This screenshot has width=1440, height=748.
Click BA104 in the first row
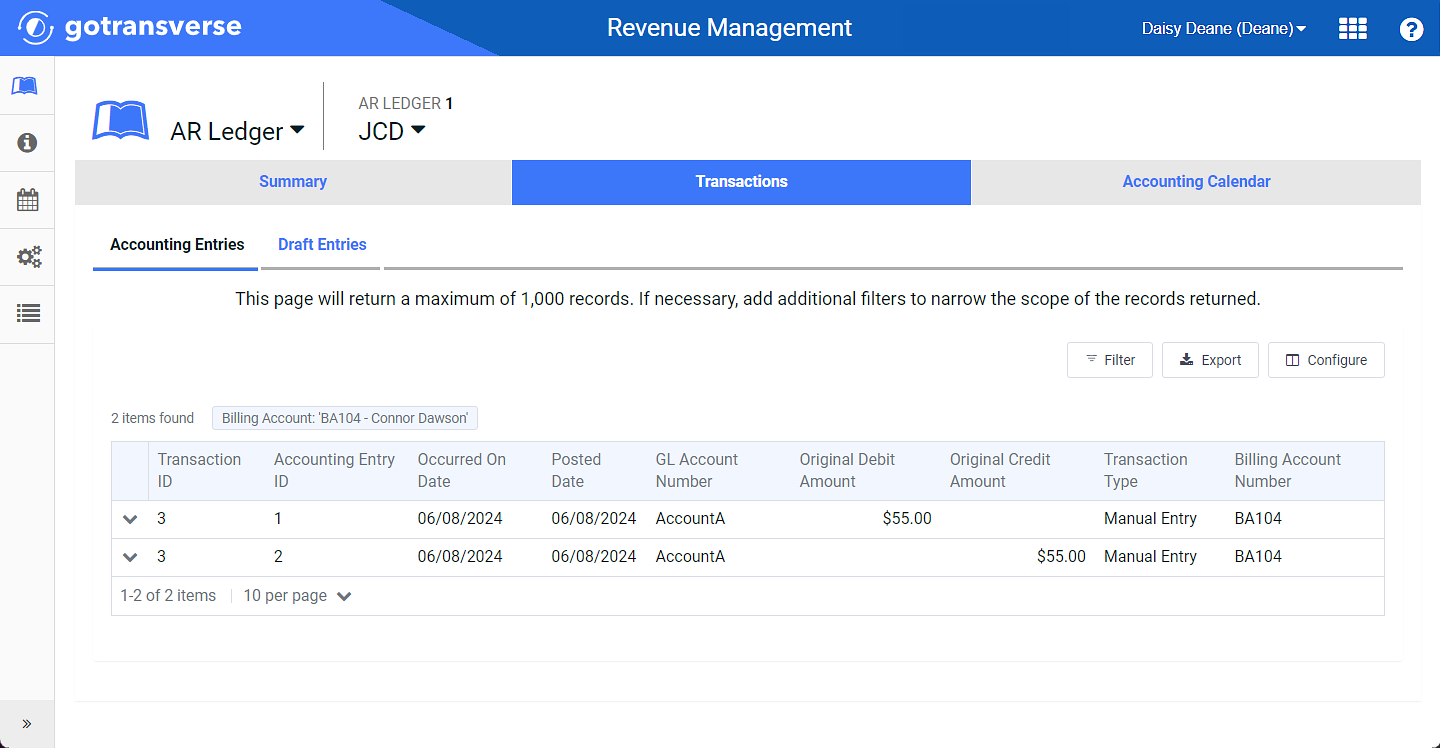point(1258,519)
